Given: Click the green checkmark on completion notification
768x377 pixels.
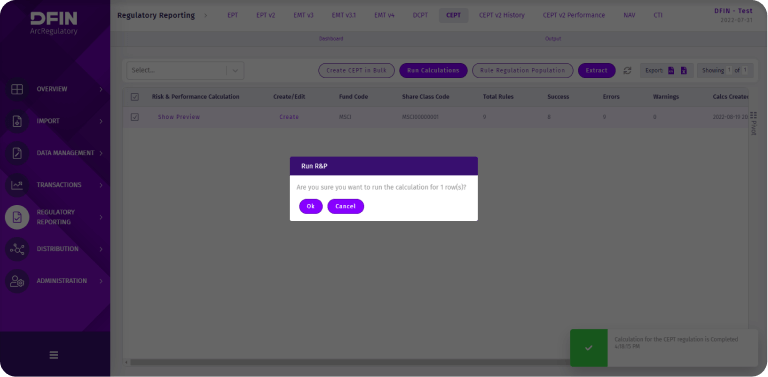Looking at the screenshot, I should [589, 348].
